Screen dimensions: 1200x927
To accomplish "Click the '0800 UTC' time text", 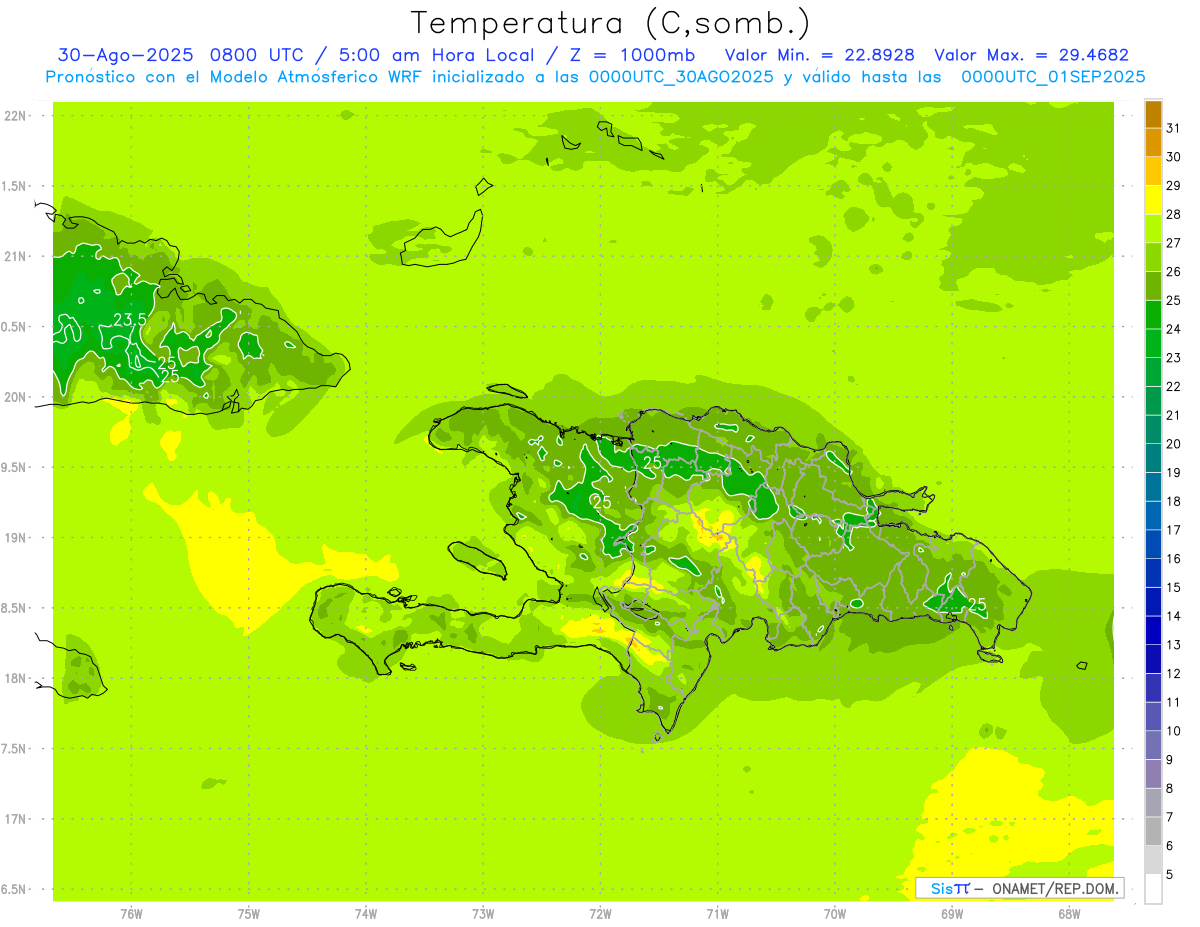I will point(259,55).
